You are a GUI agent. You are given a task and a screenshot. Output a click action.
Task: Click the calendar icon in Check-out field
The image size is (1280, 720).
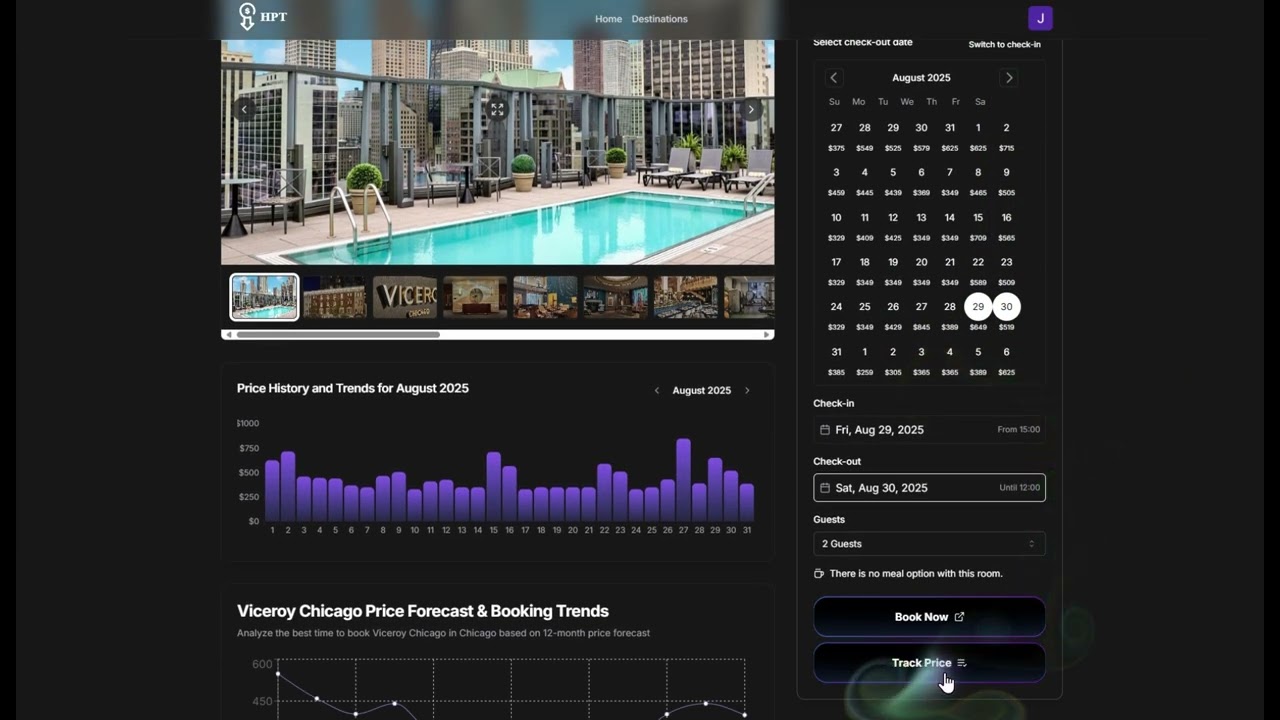point(825,488)
